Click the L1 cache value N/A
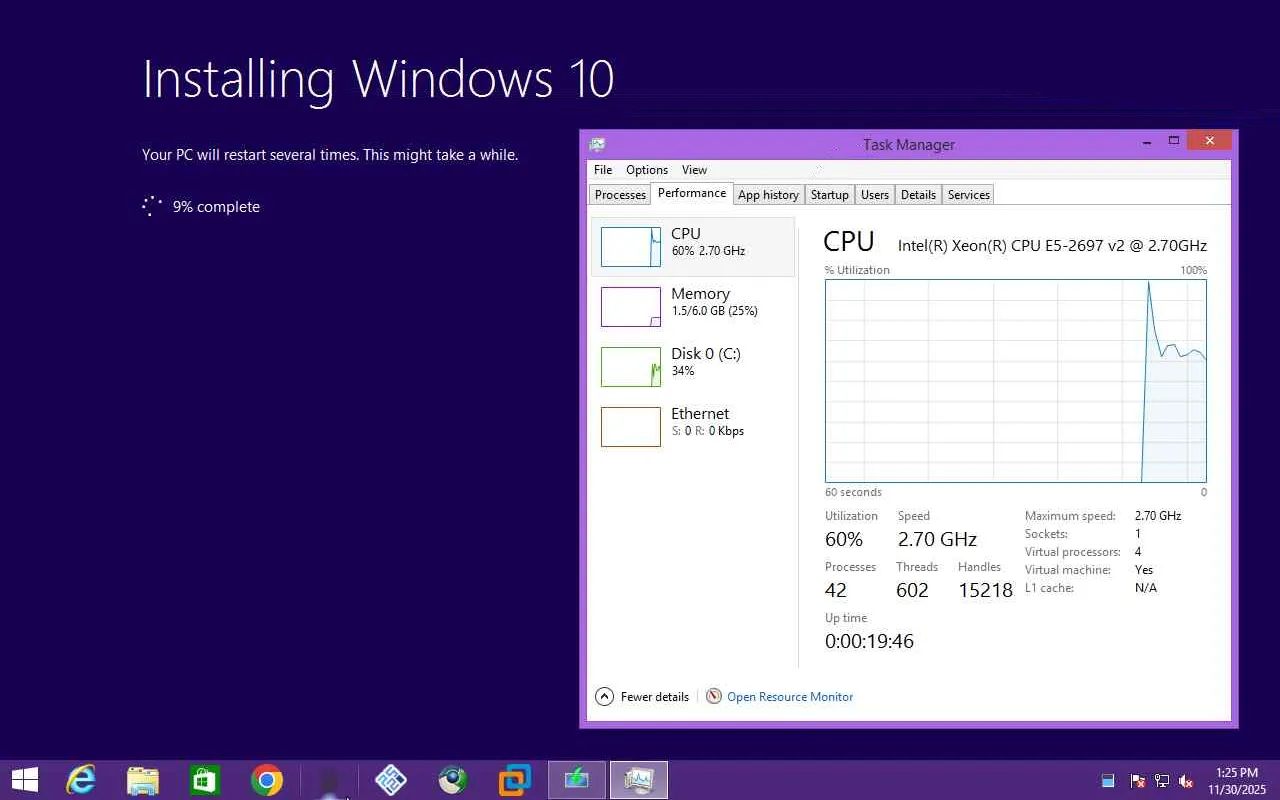Viewport: 1280px width, 800px height. click(x=1146, y=588)
